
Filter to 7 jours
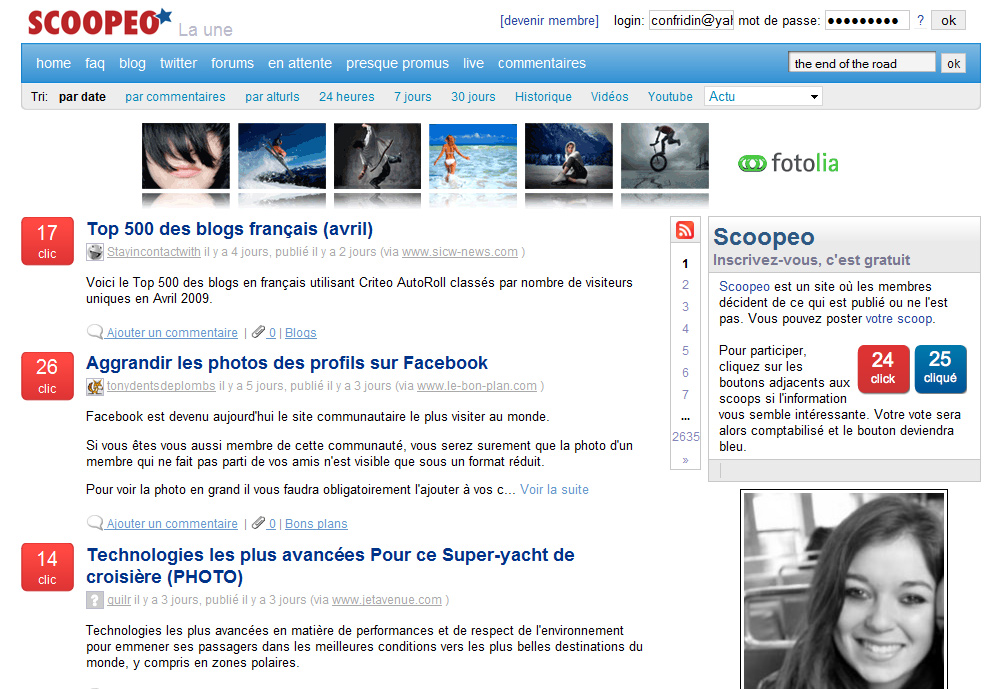(412, 97)
